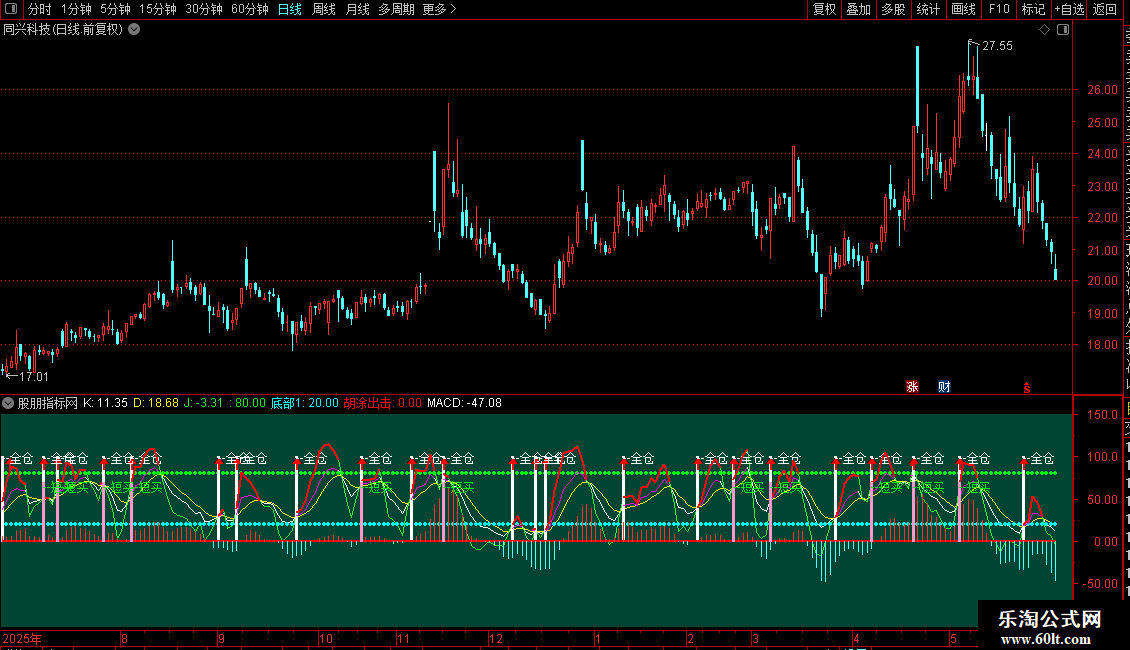
Task: Click the K: 11.35 indicator value
Action: click(105, 403)
